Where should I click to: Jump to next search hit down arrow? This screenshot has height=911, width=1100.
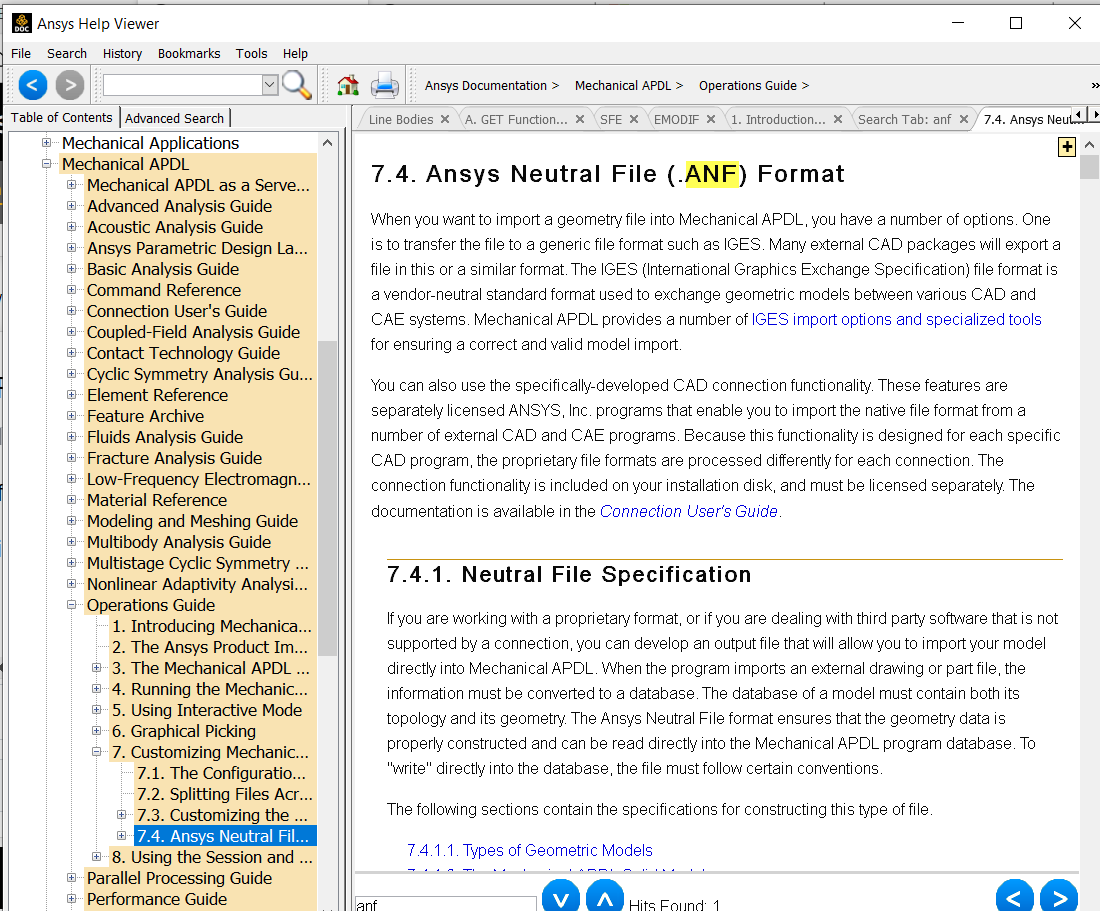[x=561, y=898]
